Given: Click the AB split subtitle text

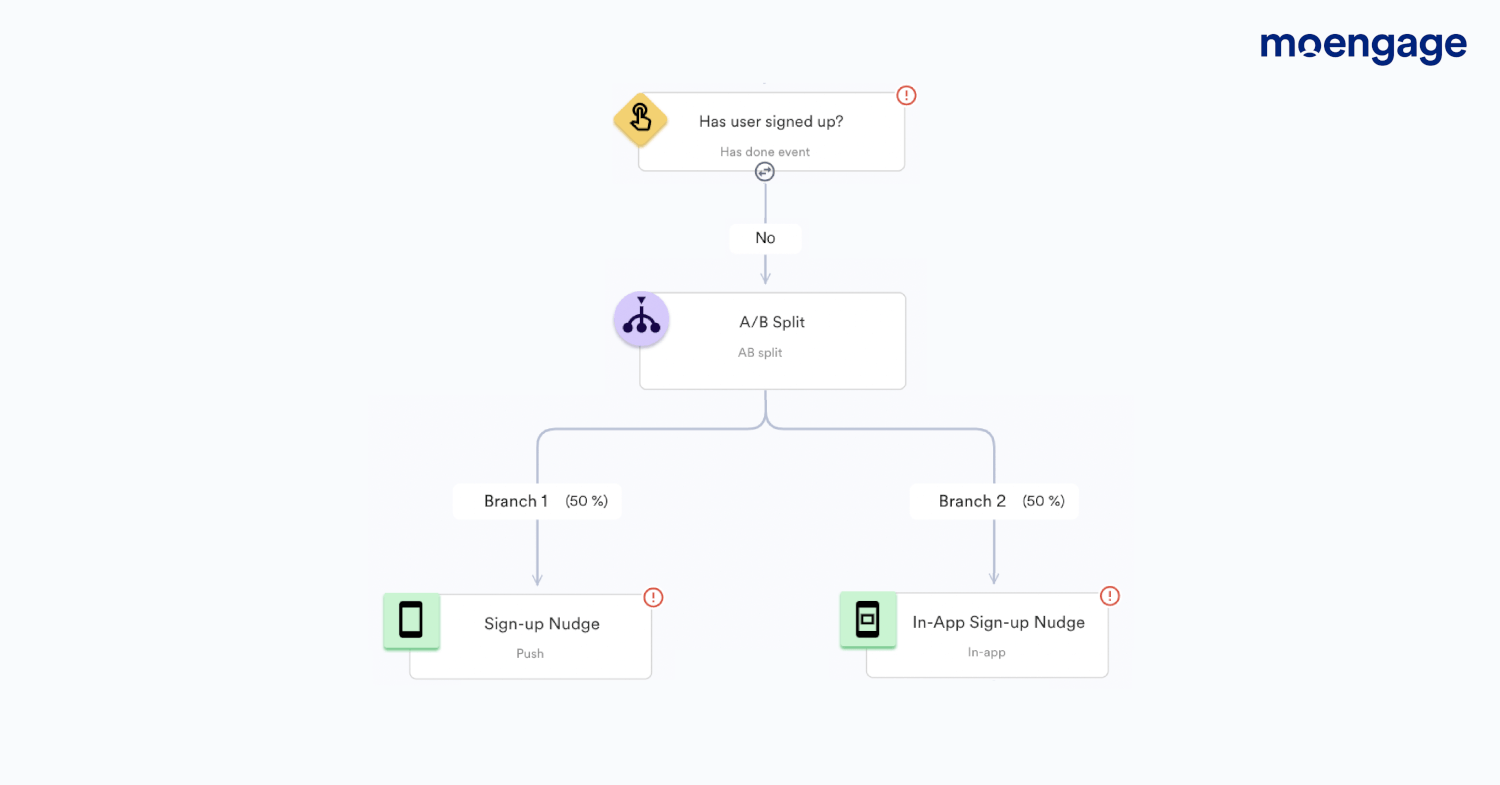Looking at the screenshot, I should click(x=760, y=353).
